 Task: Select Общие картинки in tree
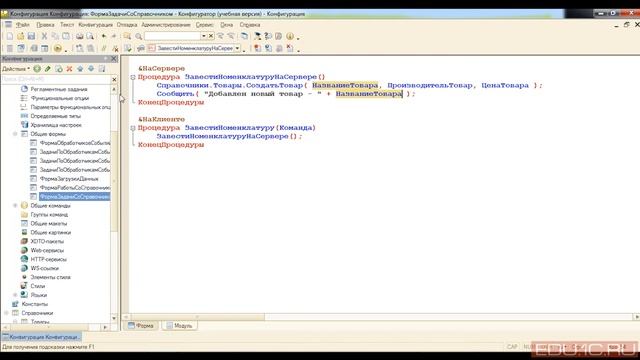point(51,232)
